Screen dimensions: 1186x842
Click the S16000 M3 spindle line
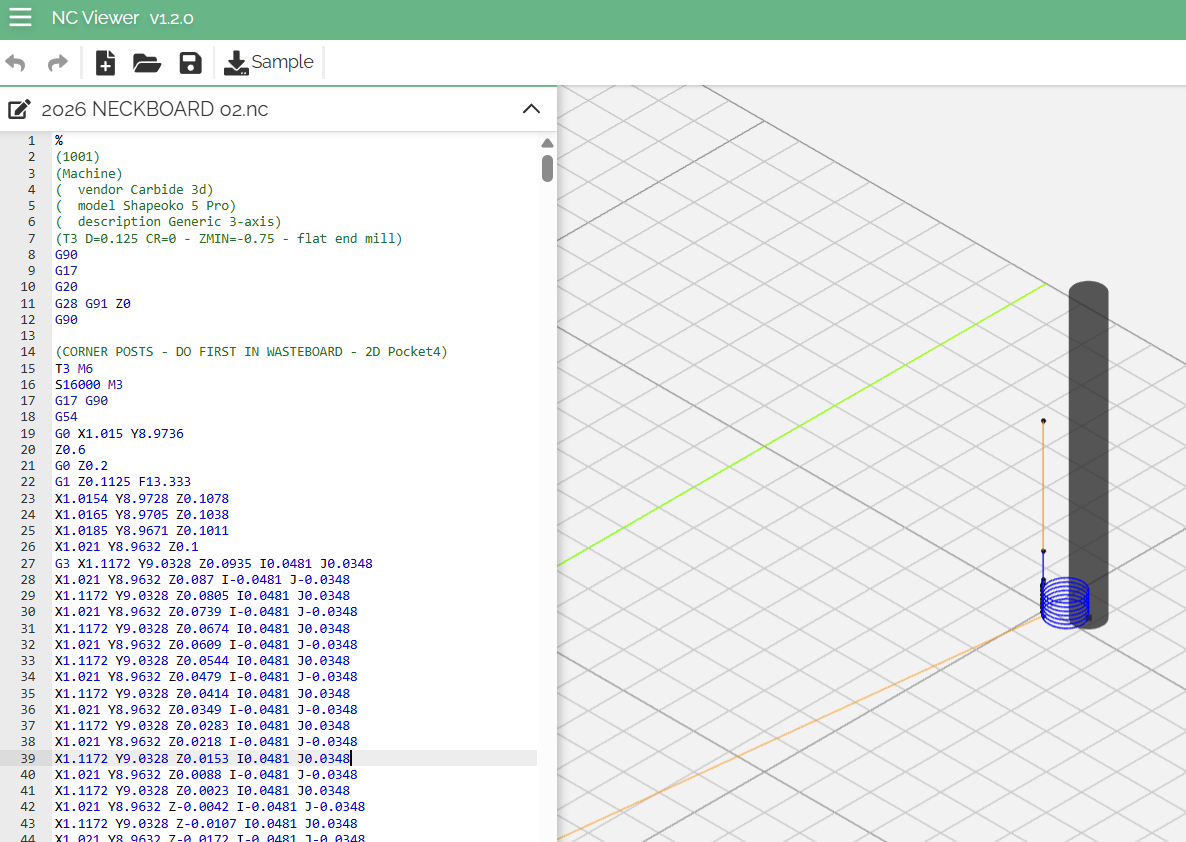[89, 384]
